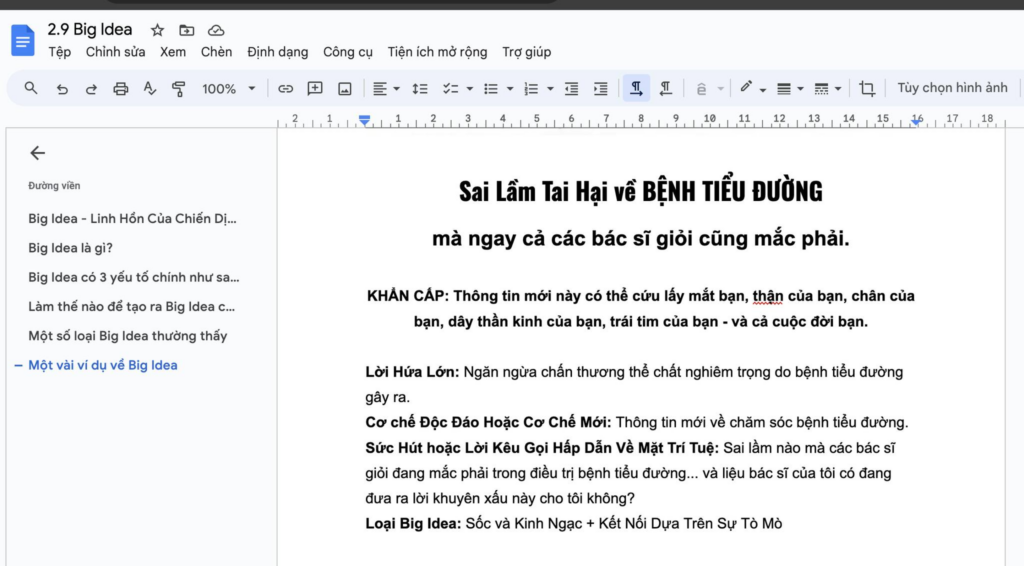The image size is (1024, 566).
Task: Open the Tệp menu
Action: 59,52
